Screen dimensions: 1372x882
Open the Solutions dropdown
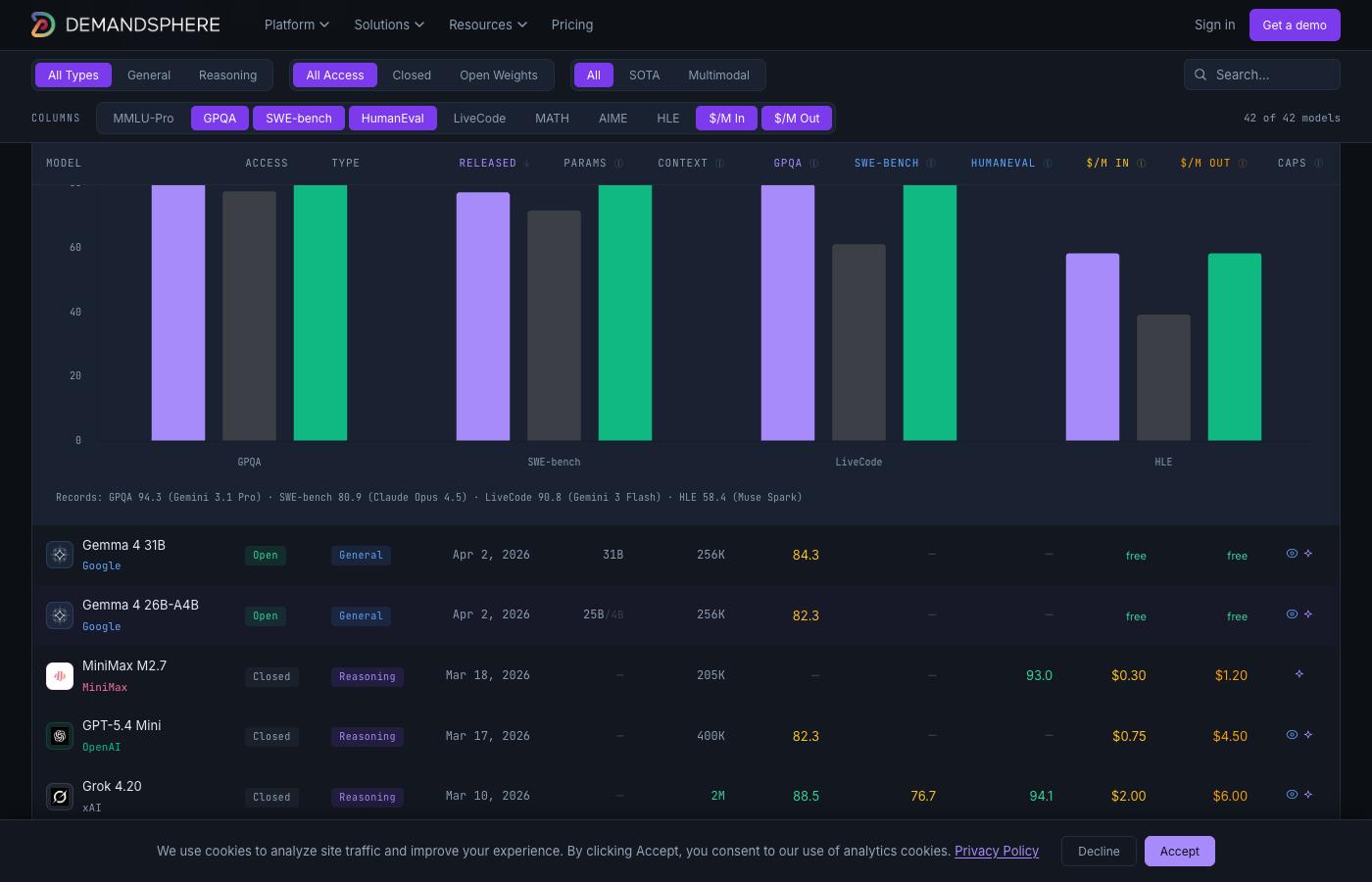click(x=388, y=24)
